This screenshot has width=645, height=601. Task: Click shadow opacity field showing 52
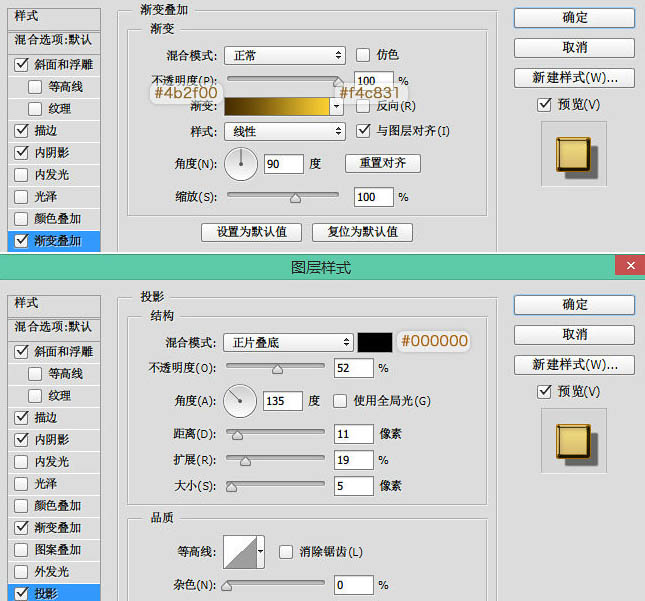(354, 368)
